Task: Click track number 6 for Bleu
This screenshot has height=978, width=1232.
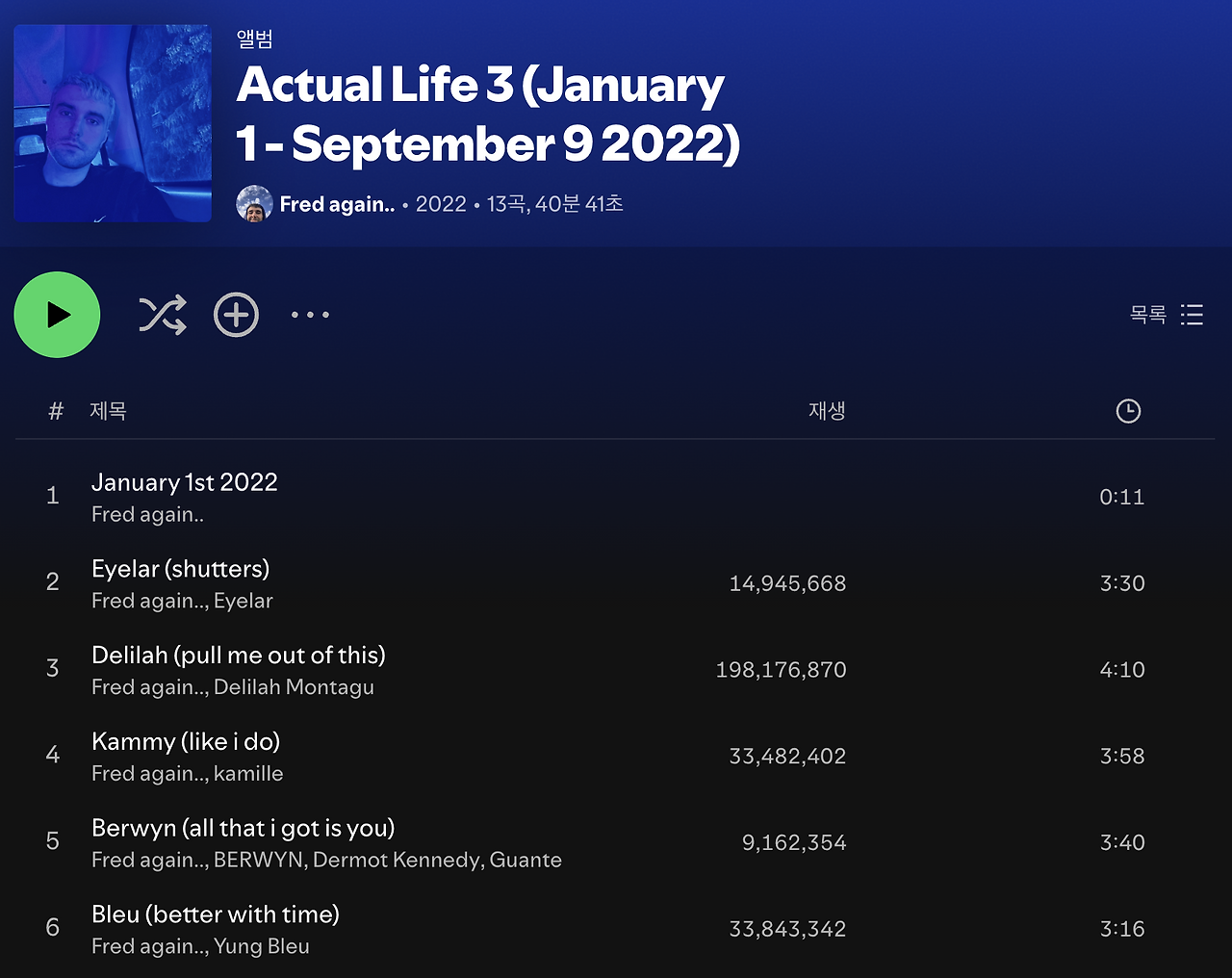Action: (53, 928)
